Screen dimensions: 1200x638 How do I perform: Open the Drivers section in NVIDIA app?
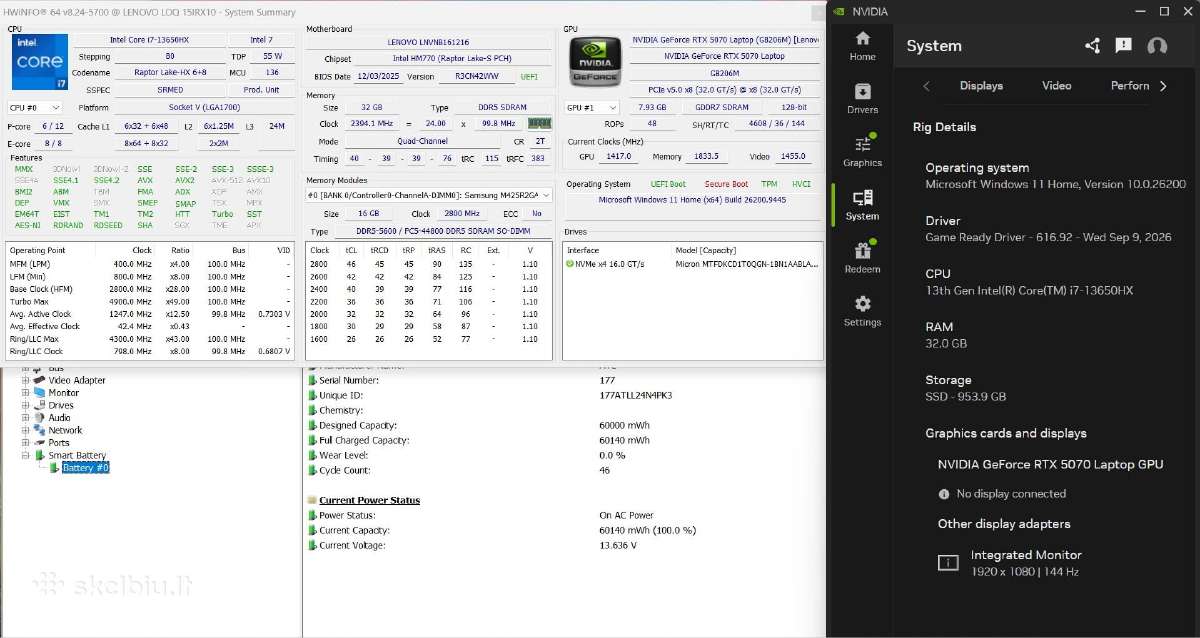pos(862,99)
